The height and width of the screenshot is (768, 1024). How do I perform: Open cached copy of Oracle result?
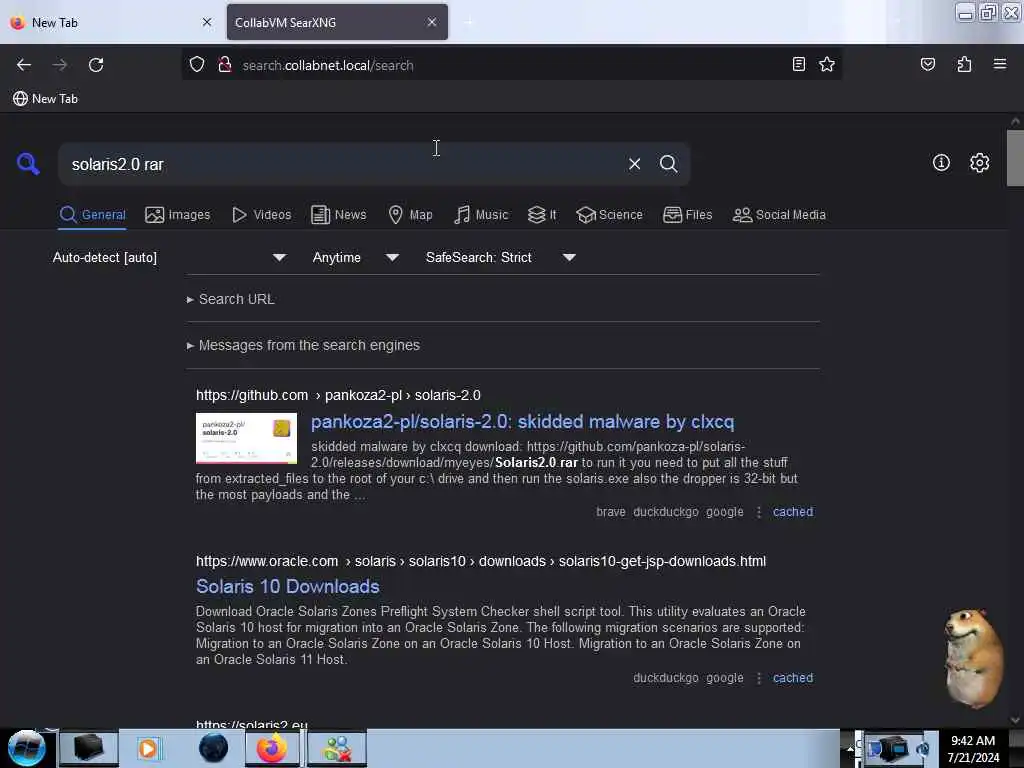click(792, 678)
